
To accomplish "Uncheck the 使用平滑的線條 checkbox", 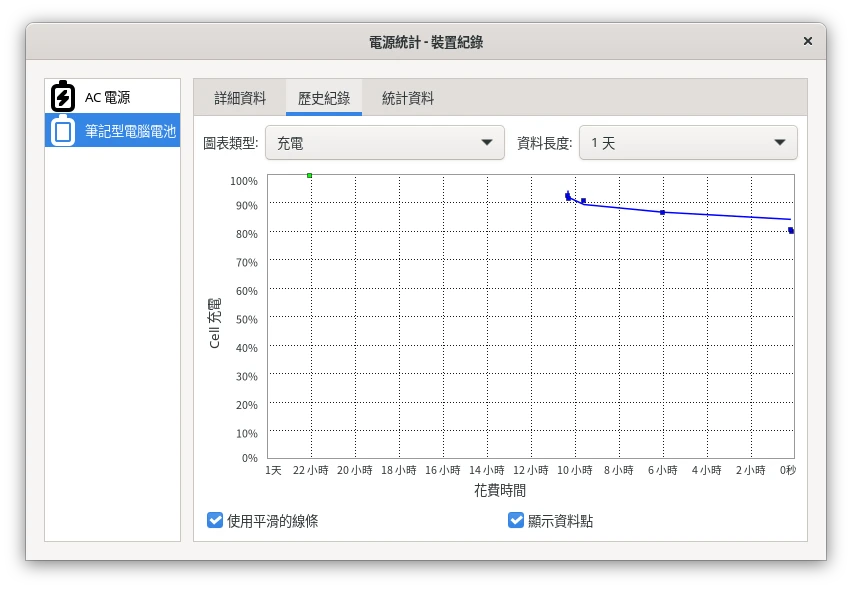I will (x=215, y=520).
